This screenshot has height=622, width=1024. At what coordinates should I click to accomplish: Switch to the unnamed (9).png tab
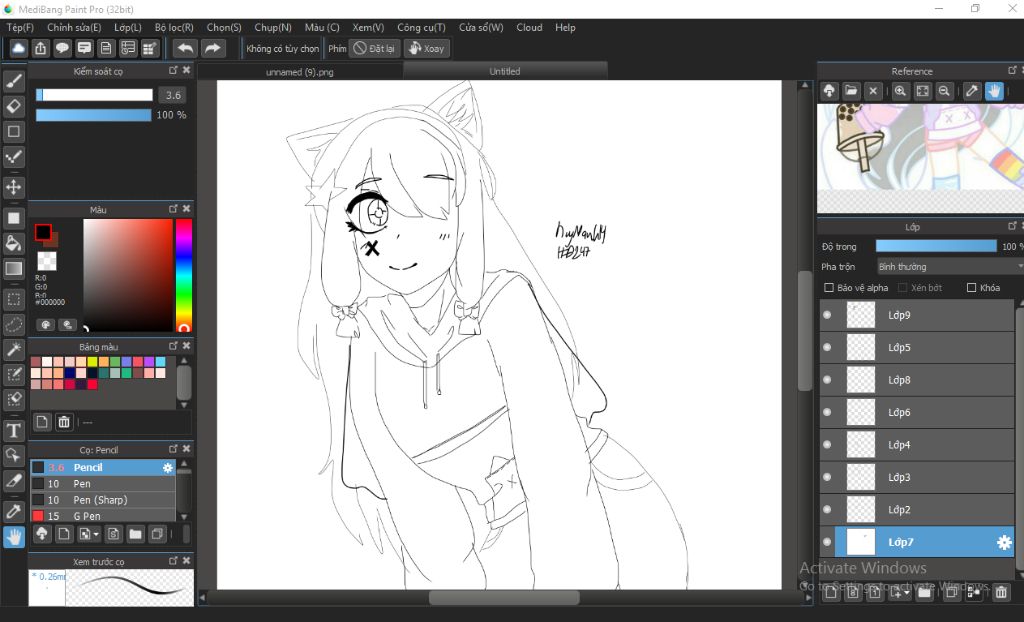tap(300, 72)
